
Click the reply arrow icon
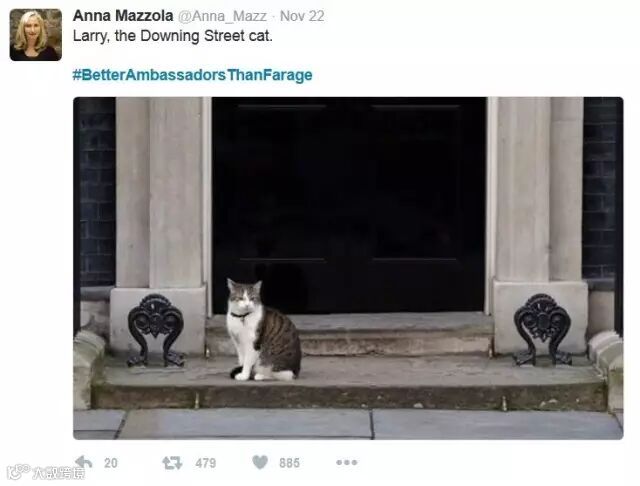[x=84, y=462]
